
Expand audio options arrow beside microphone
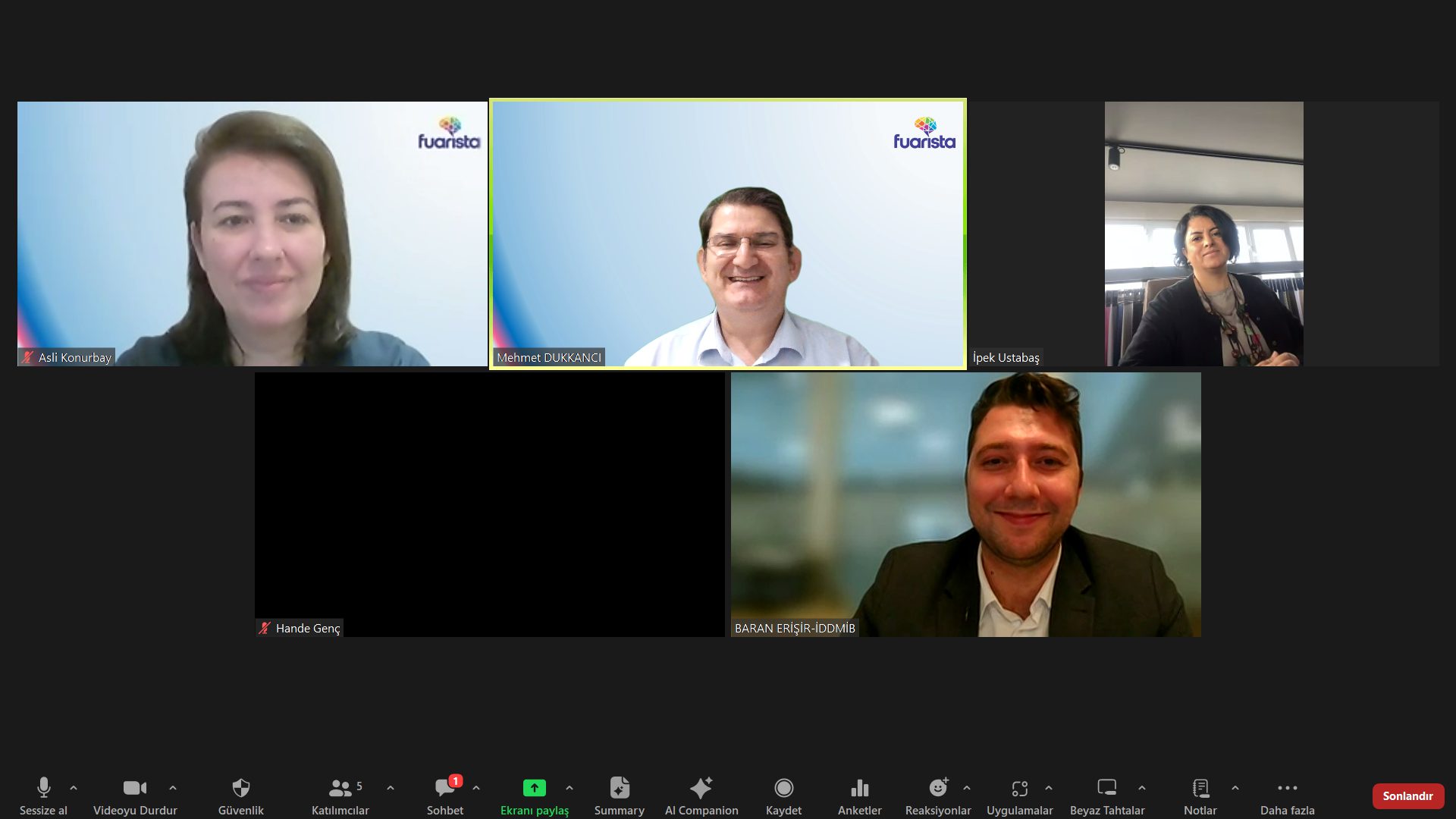(x=74, y=788)
